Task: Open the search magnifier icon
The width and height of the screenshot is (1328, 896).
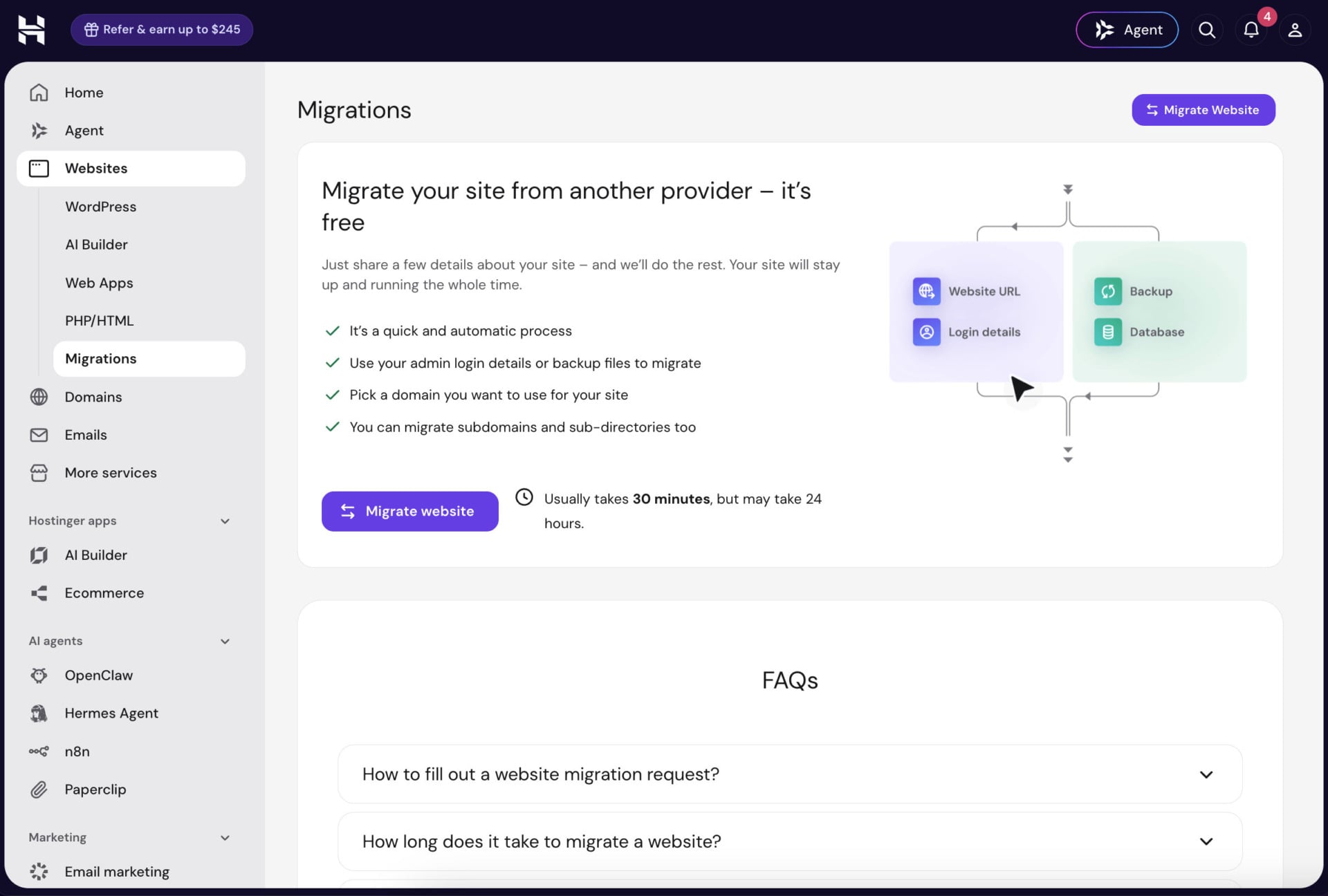Action: [x=1207, y=30]
